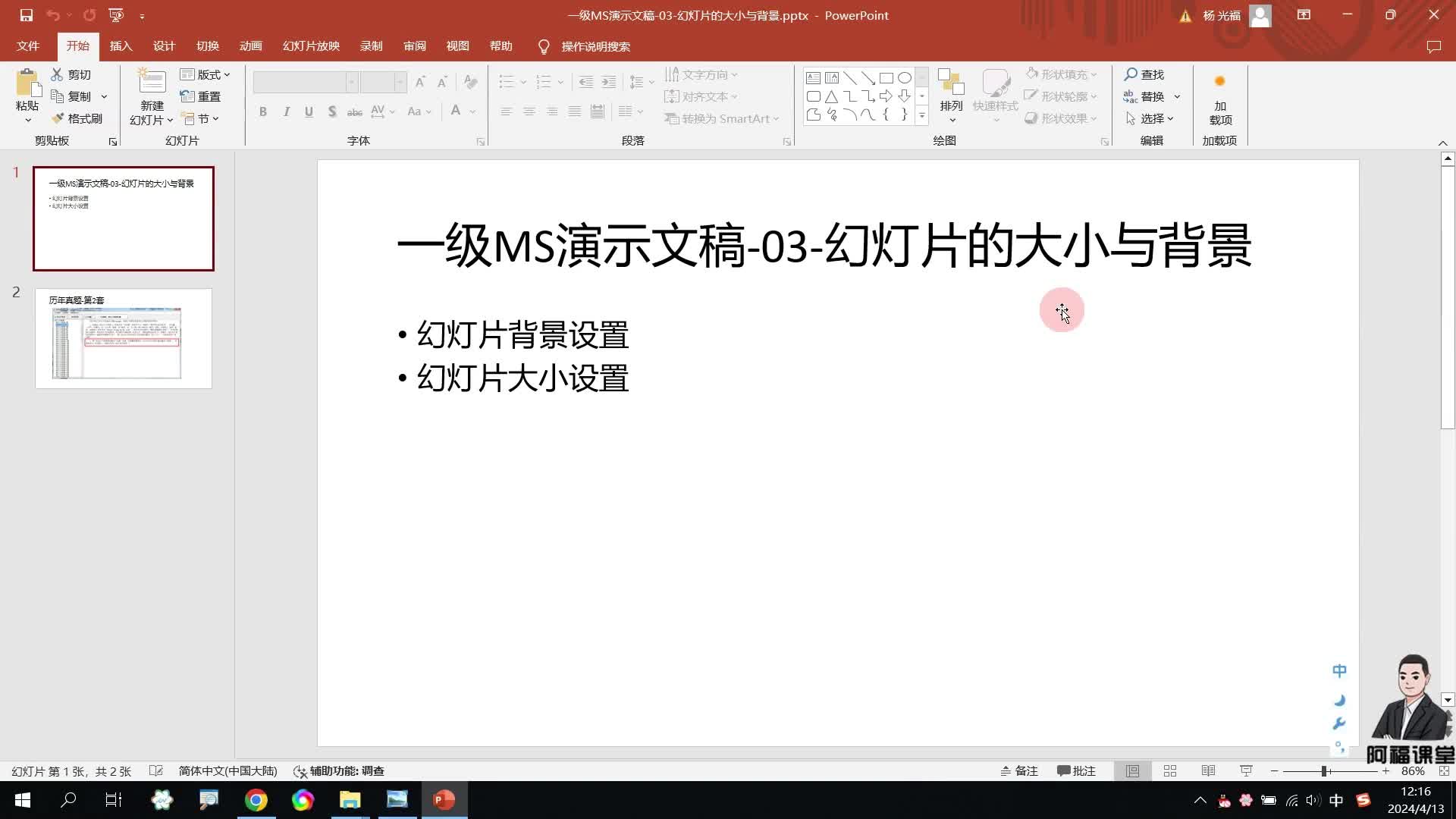Viewport: 1456px width, 819px height.
Task: Open the font name combo box dropdown
Action: [352, 82]
